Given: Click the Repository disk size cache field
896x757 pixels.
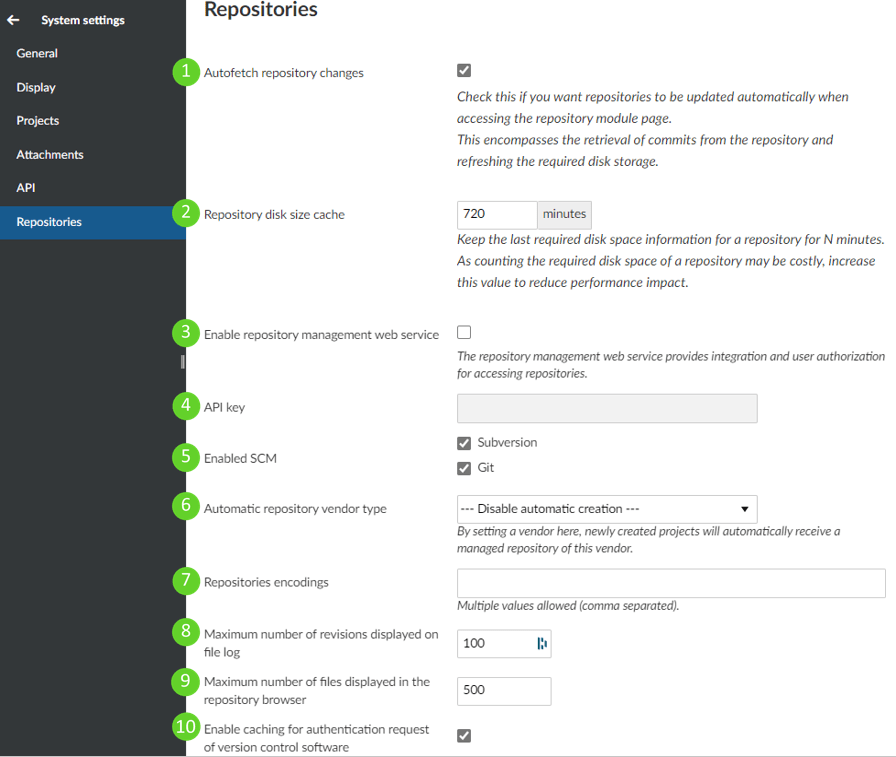Looking at the screenshot, I should [497, 215].
